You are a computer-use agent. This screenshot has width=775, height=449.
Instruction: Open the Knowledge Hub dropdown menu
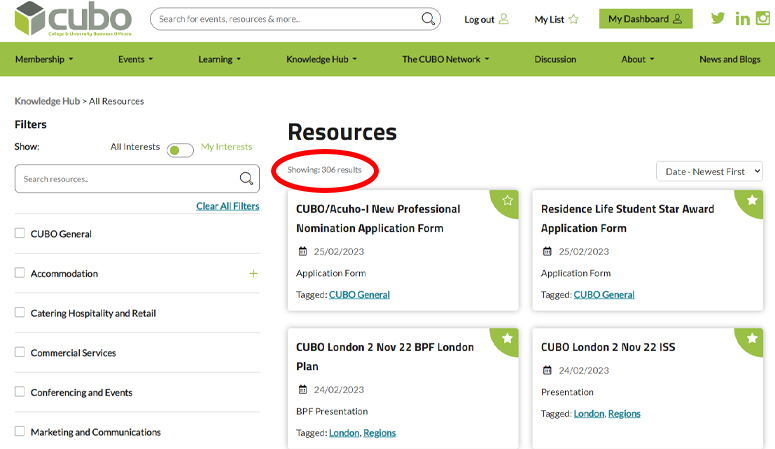click(321, 59)
